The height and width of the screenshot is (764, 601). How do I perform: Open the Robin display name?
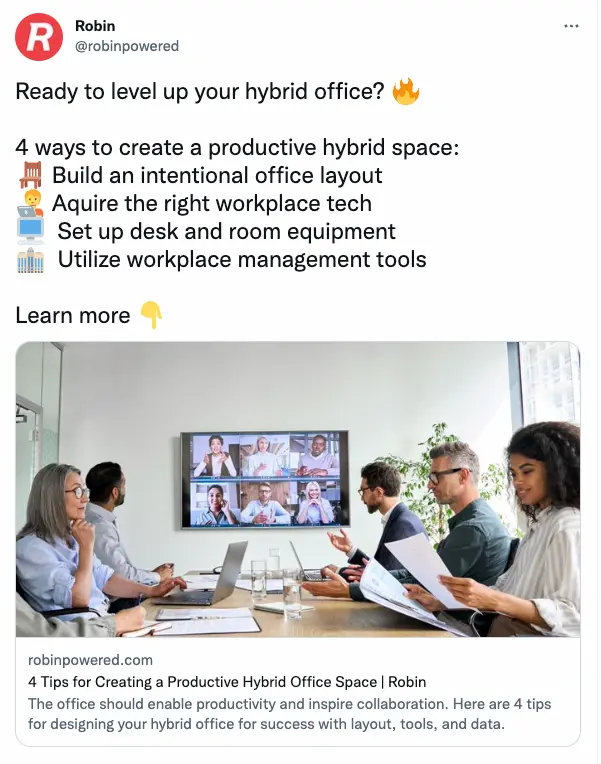tap(95, 26)
